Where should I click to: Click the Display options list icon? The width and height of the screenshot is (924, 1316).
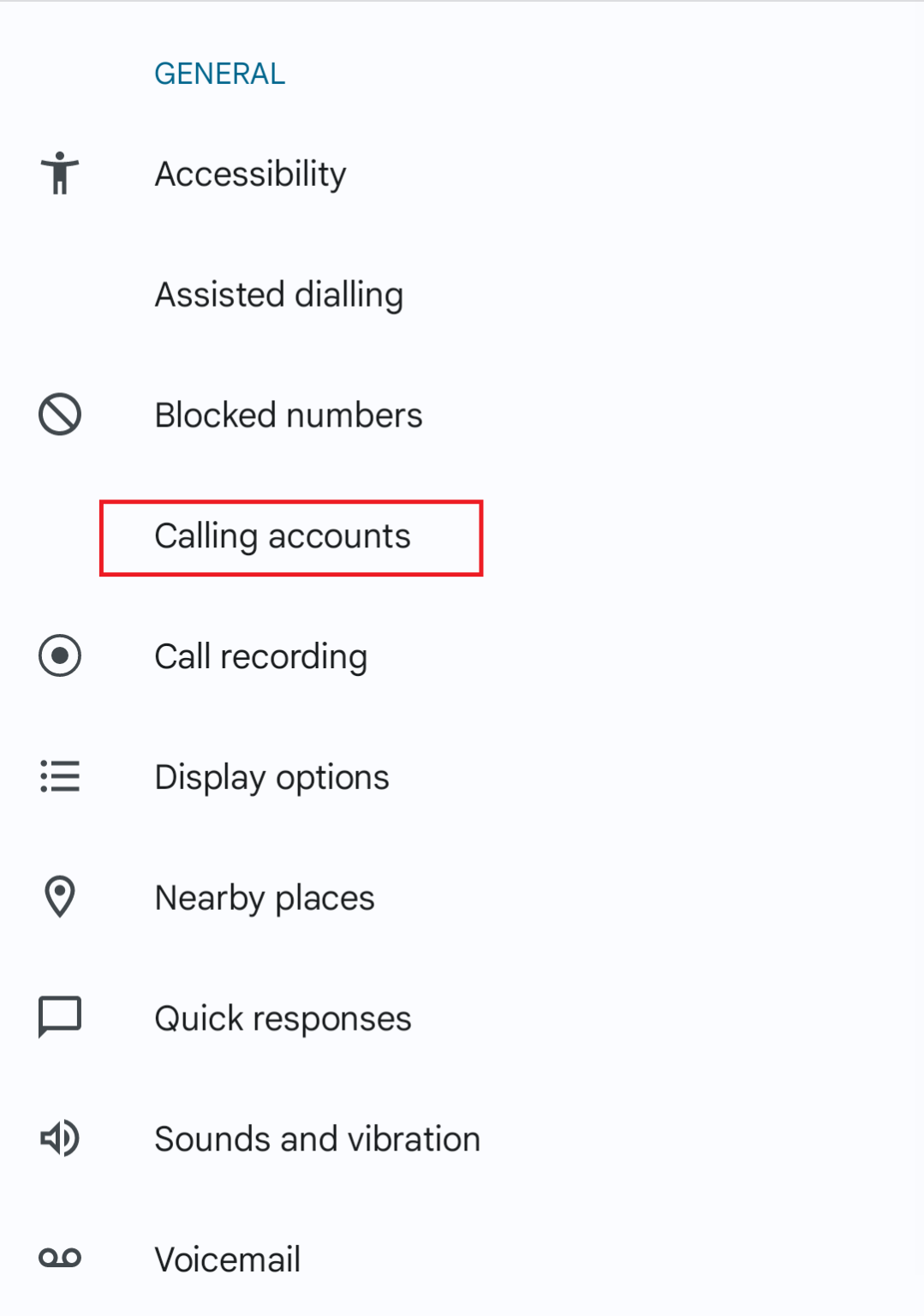(x=59, y=777)
